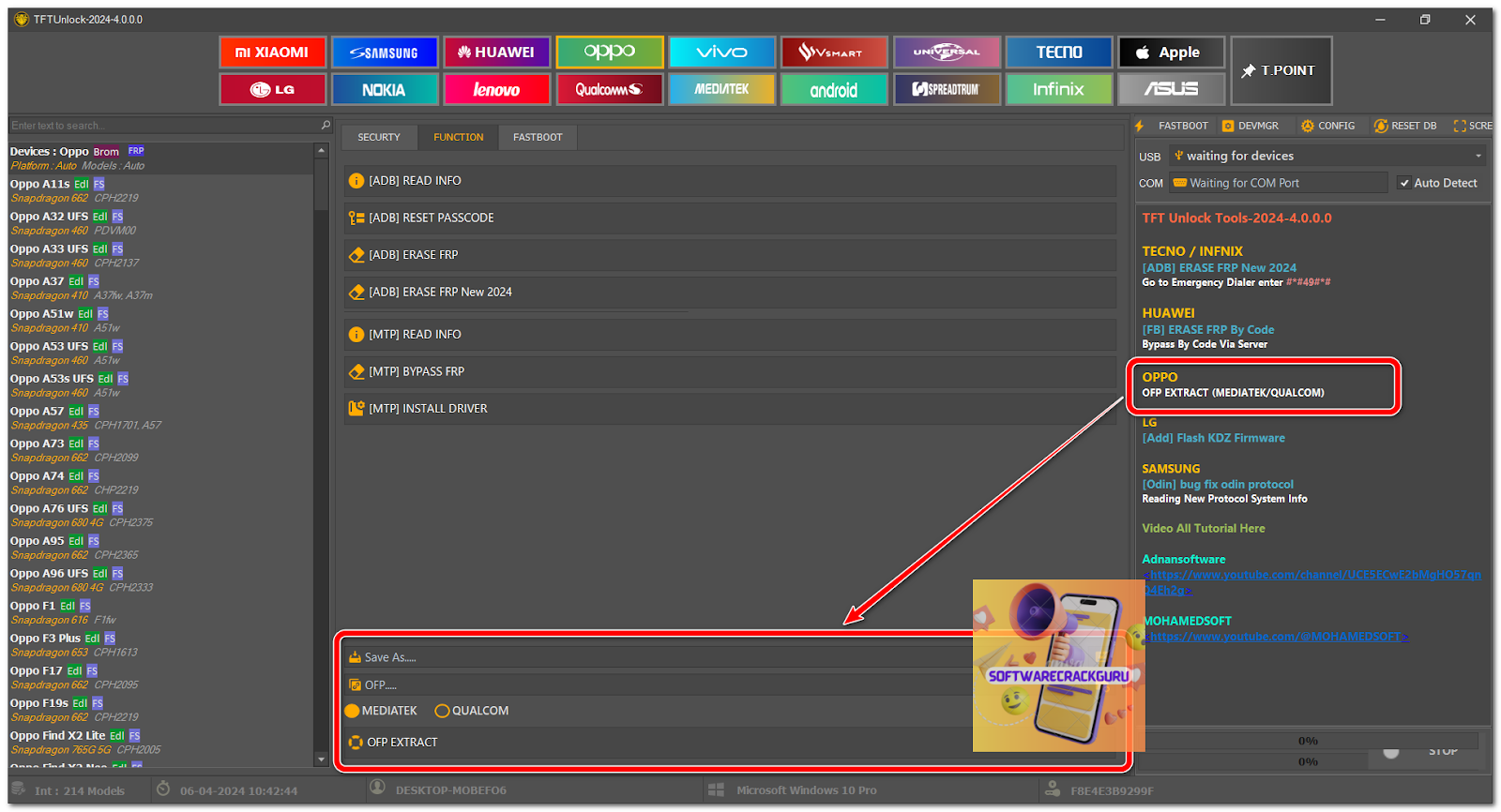1501x812 pixels.
Task: Open the DEVMGR device manager
Action: [1251, 126]
